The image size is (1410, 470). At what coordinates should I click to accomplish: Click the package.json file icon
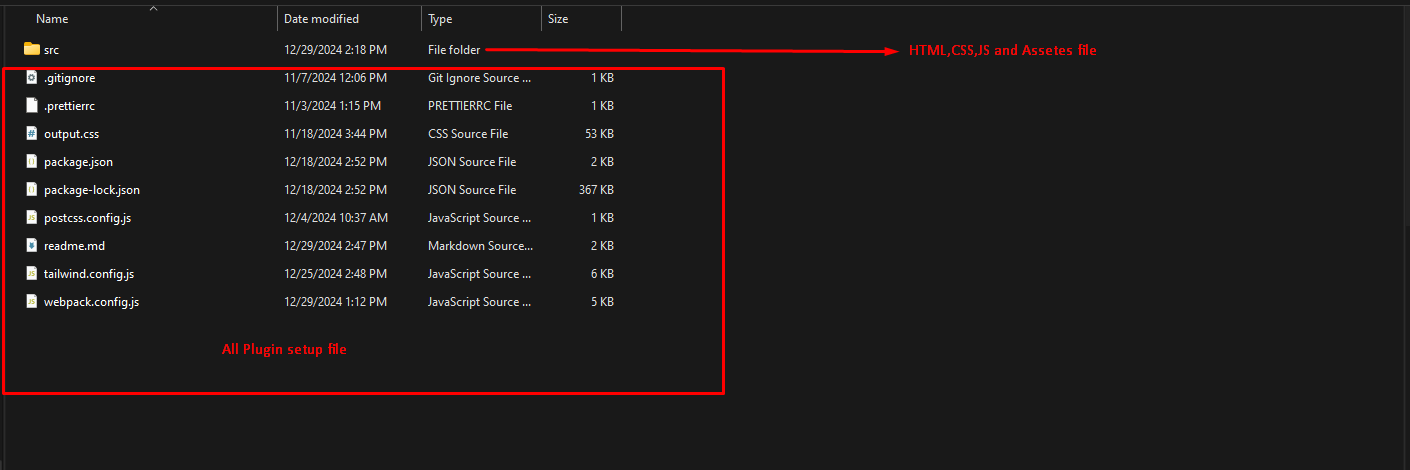click(x=31, y=161)
